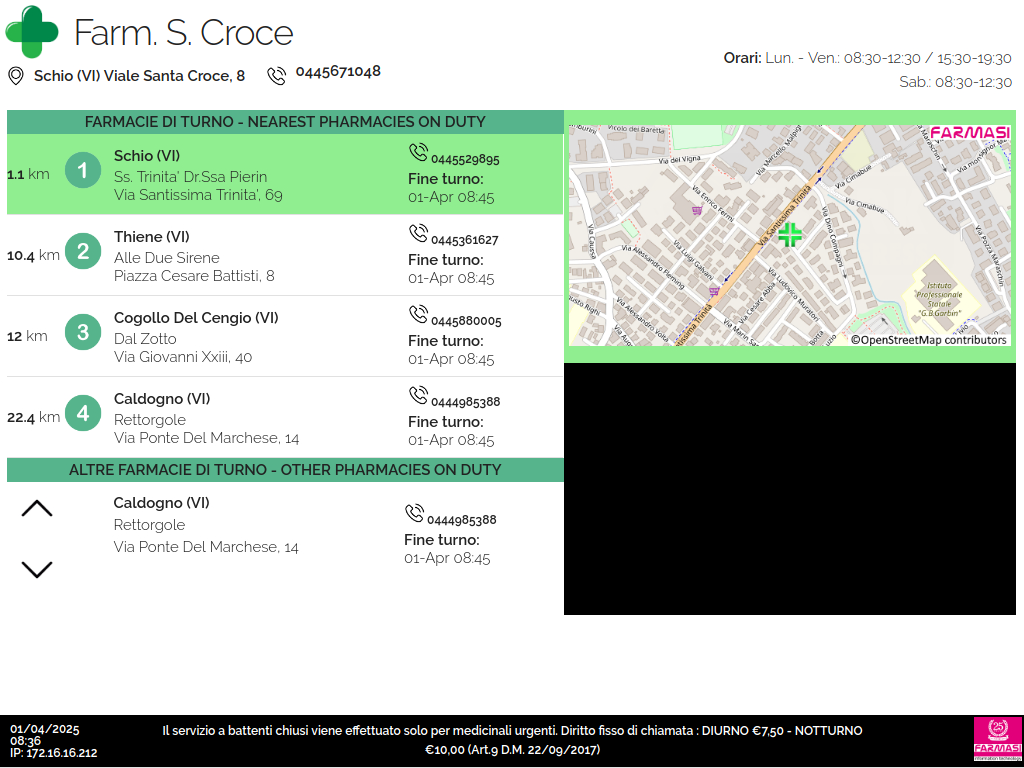Select the number 2 badge for Thiene
Image resolution: width=1024 pixels, height=768 pixels.
83,252
